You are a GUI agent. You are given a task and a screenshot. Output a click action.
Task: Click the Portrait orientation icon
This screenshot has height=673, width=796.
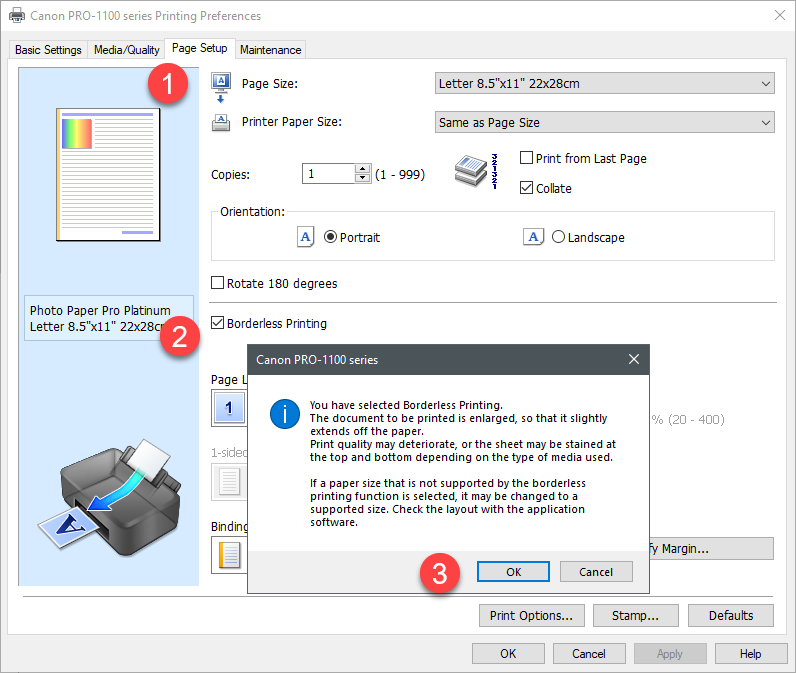(306, 237)
